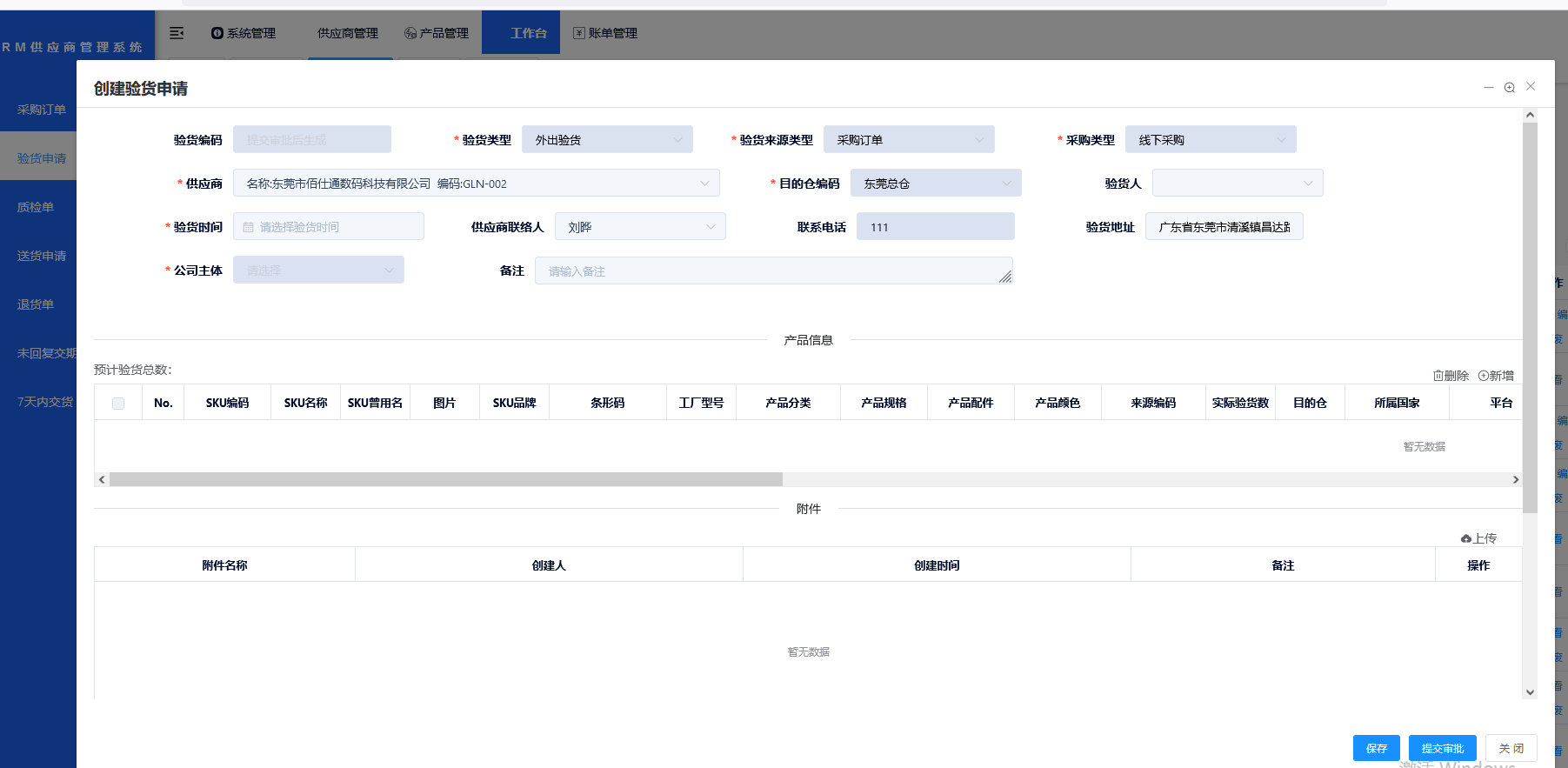The image size is (1568, 768).
Task: Click the 上传 upload icon button
Action: coord(1478,538)
